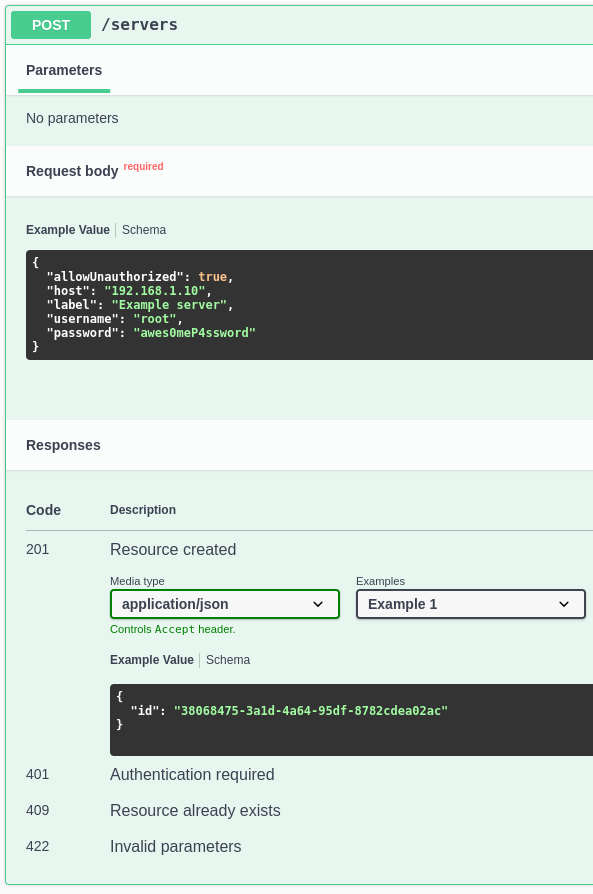Screen dimensions: 593x894
Task: Click the "Examples" label above dropdown
Action: (380, 581)
